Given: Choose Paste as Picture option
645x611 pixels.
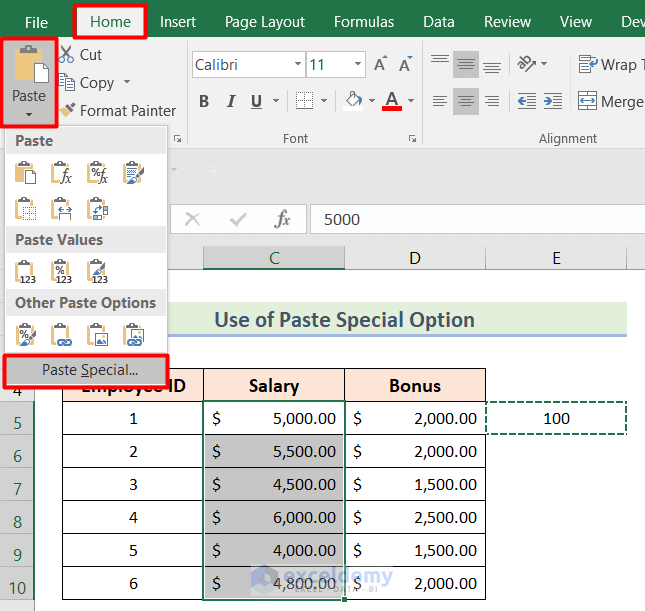Looking at the screenshot, I should (x=97, y=335).
